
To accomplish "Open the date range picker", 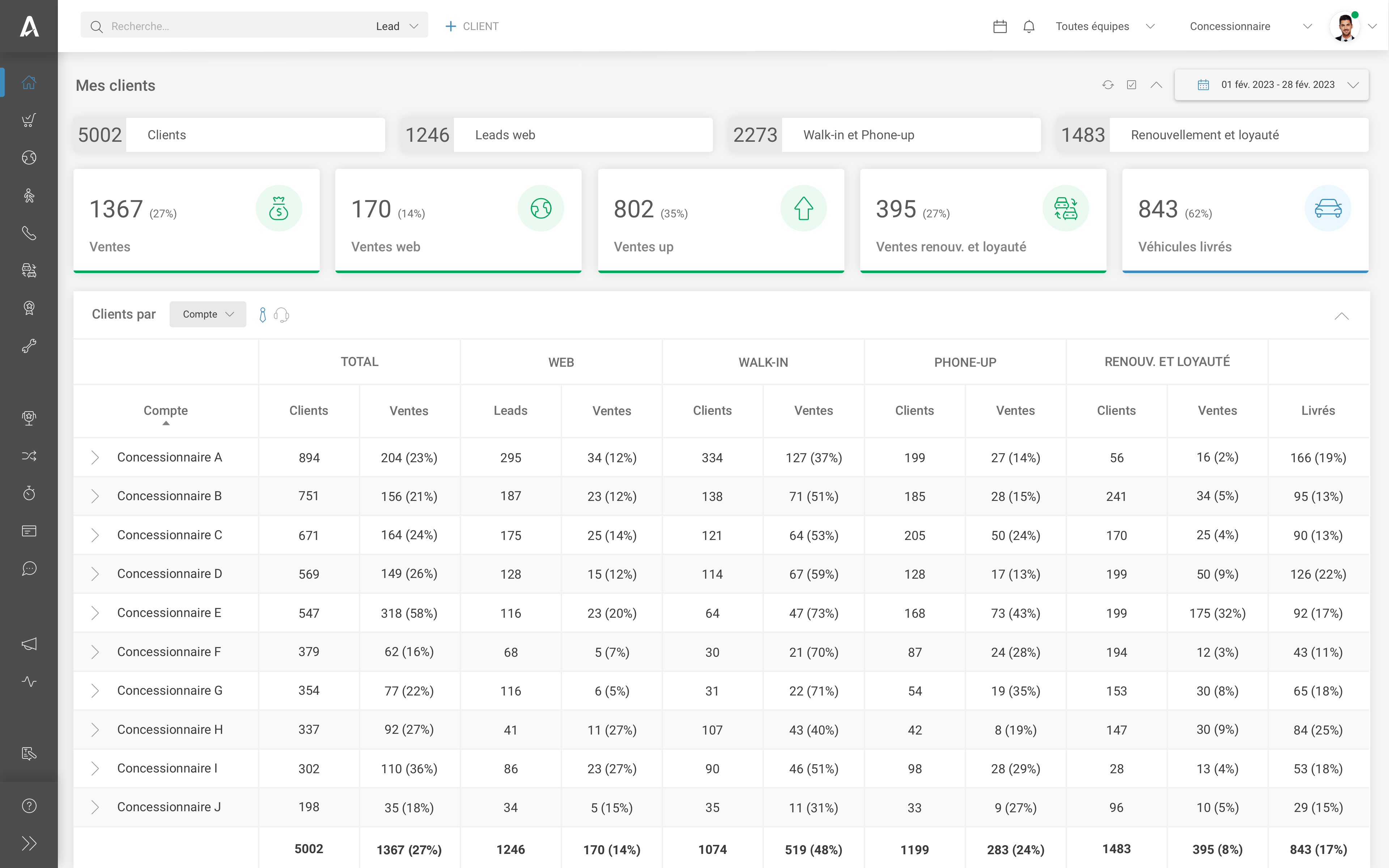I will [1271, 85].
